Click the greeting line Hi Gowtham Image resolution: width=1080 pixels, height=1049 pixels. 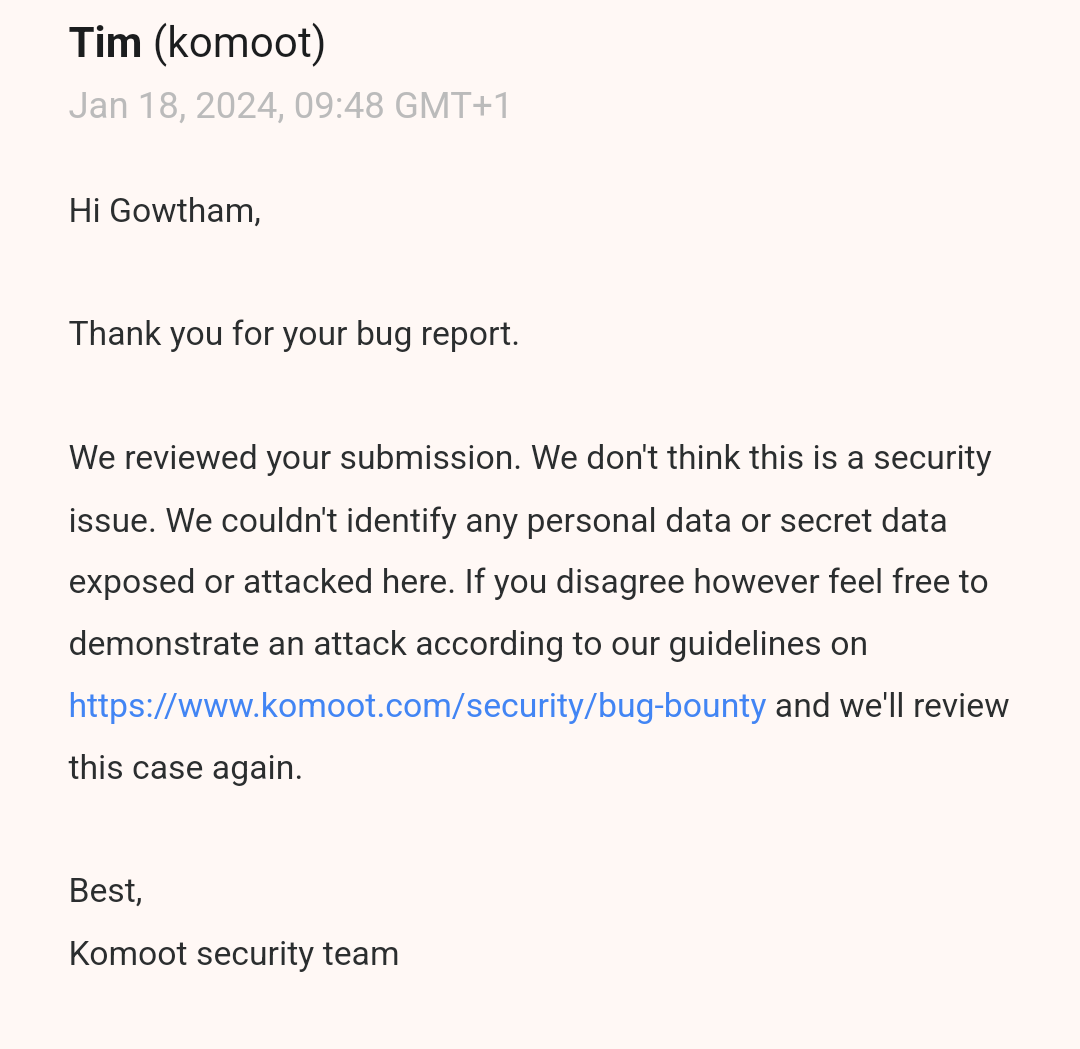(x=165, y=211)
